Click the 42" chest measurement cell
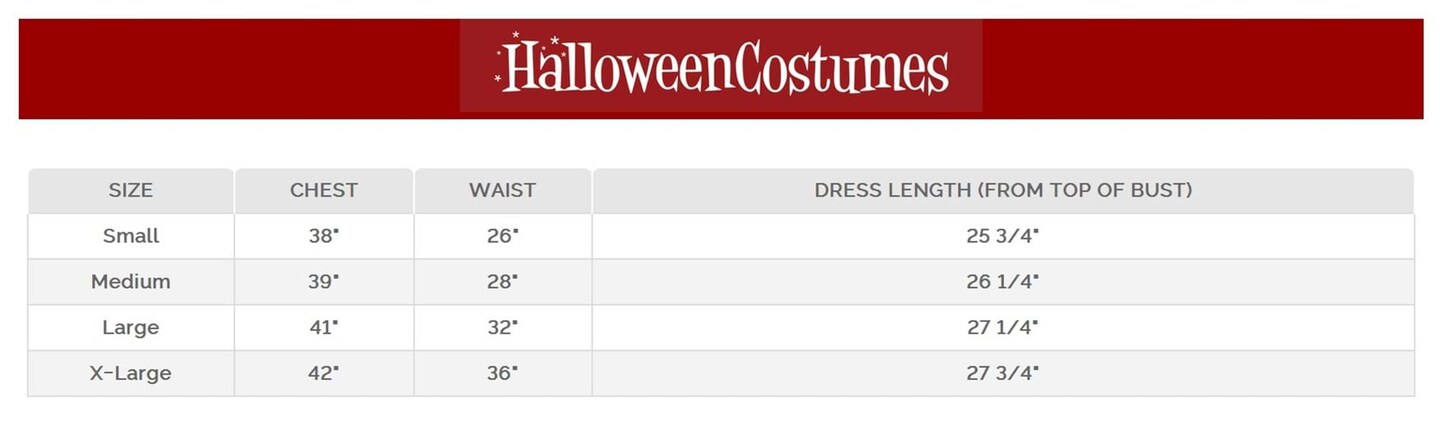 (x=323, y=373)
